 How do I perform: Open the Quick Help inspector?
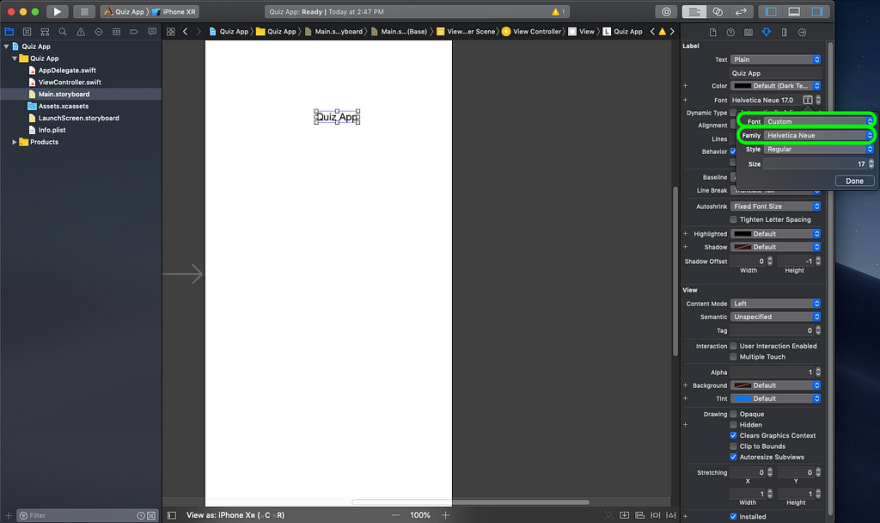(731, 32)
